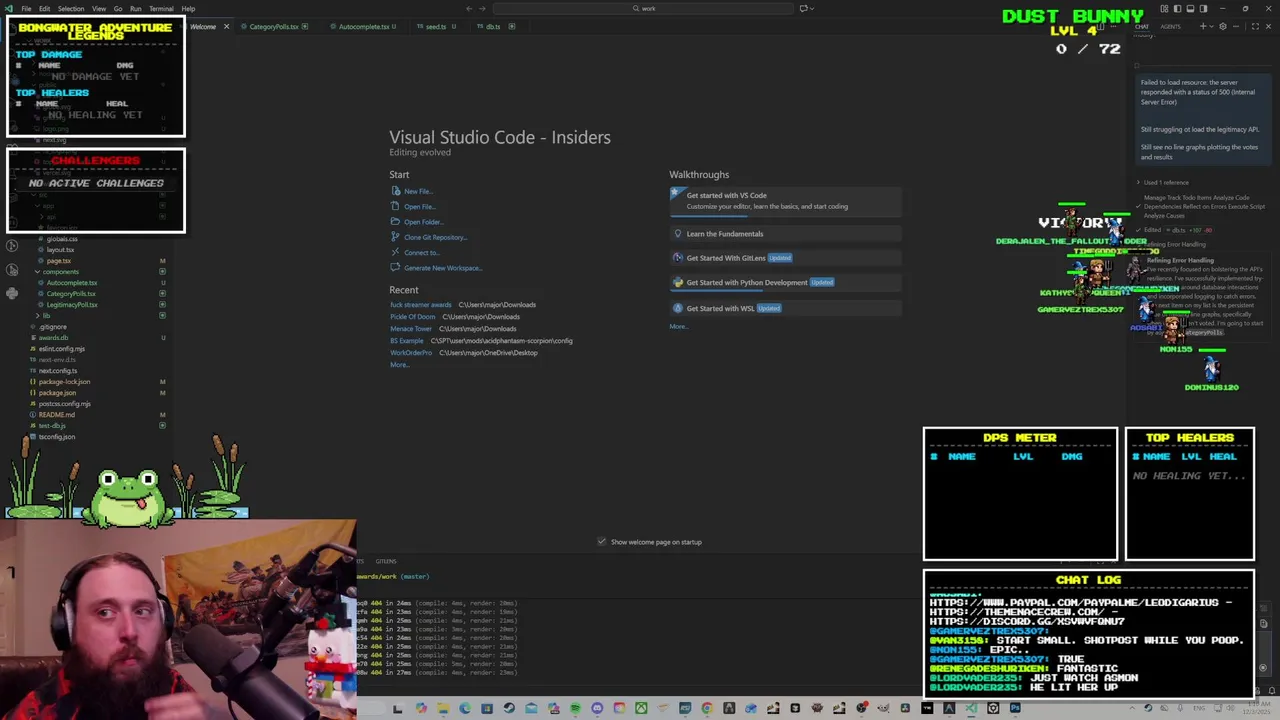Image resolution: width=1280 pixels, height=720 pixels.
Task: Open the Run menu
Action: 135,8
